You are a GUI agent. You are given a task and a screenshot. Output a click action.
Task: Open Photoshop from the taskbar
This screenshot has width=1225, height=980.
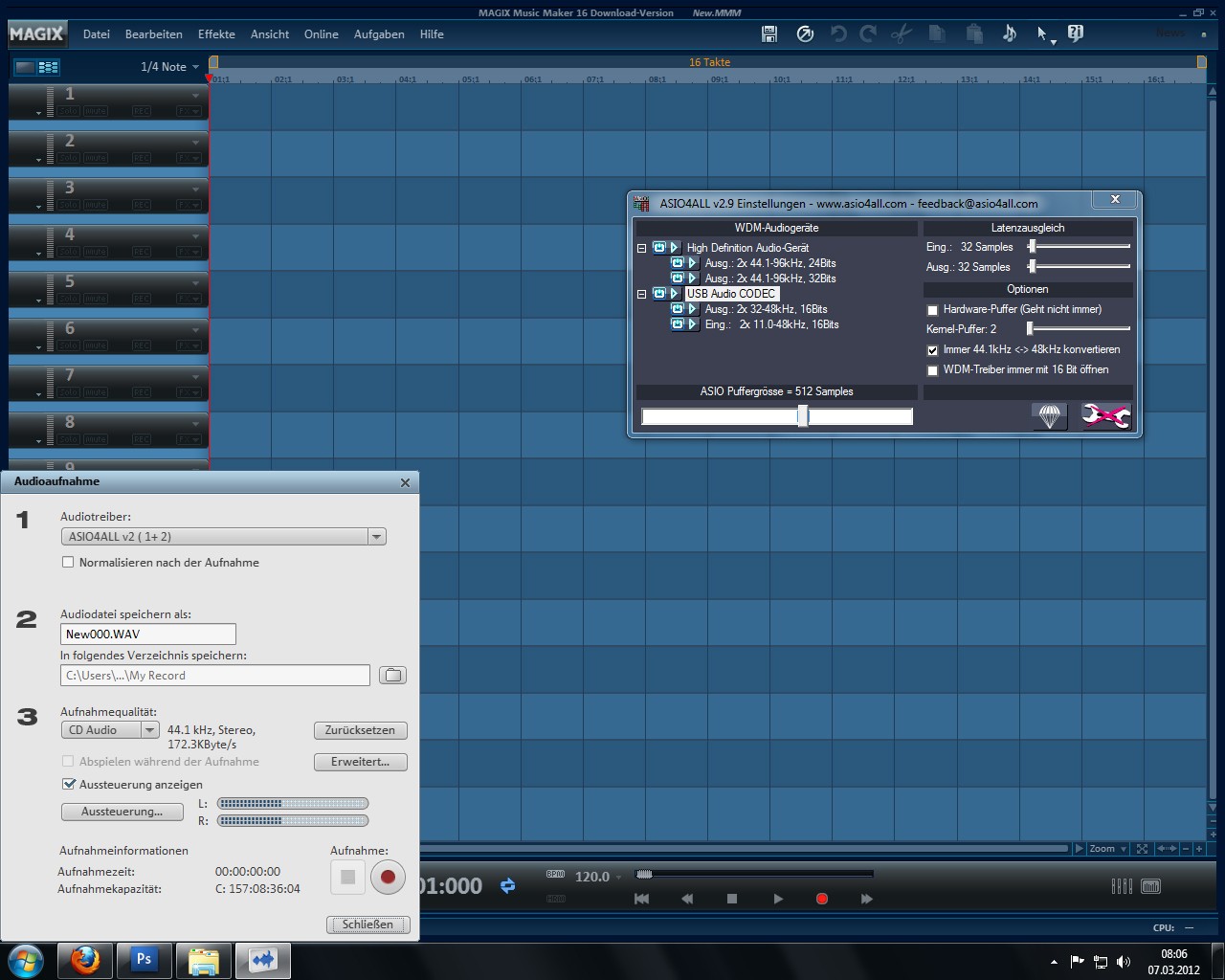tap(145, 959)
